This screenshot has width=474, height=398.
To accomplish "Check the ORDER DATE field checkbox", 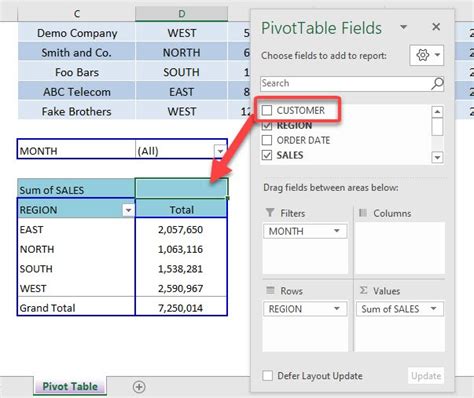I will coord(267,140).
